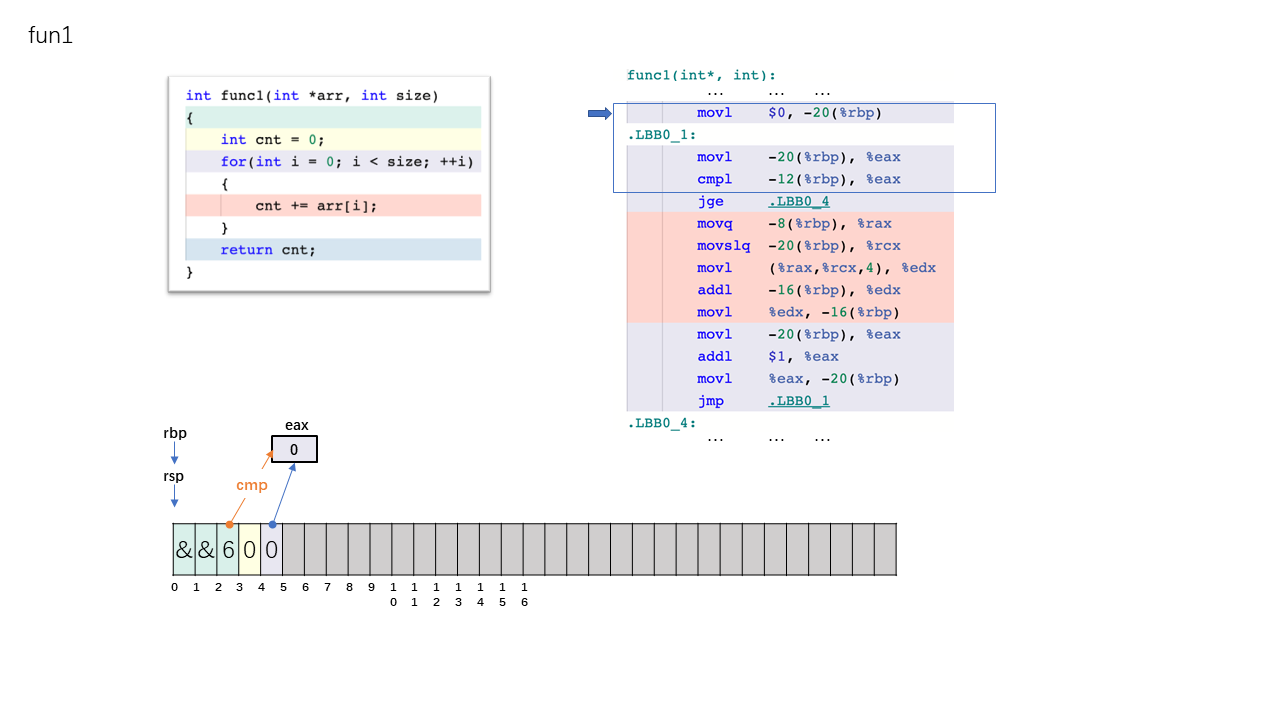1280x720 pixels.
Task: Click the ".LBB0_1:" block label
Action: pyautogui.click(x=662, y=135)
